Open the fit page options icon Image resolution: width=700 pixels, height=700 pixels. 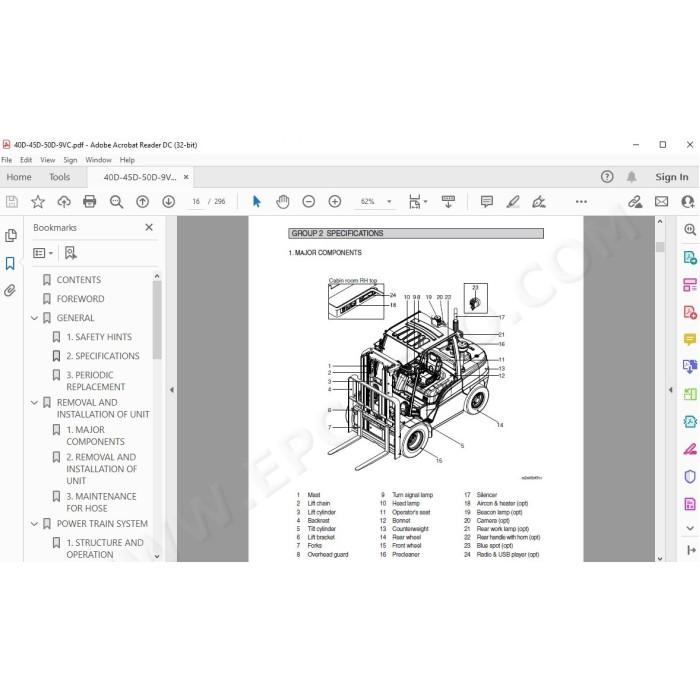417,202
